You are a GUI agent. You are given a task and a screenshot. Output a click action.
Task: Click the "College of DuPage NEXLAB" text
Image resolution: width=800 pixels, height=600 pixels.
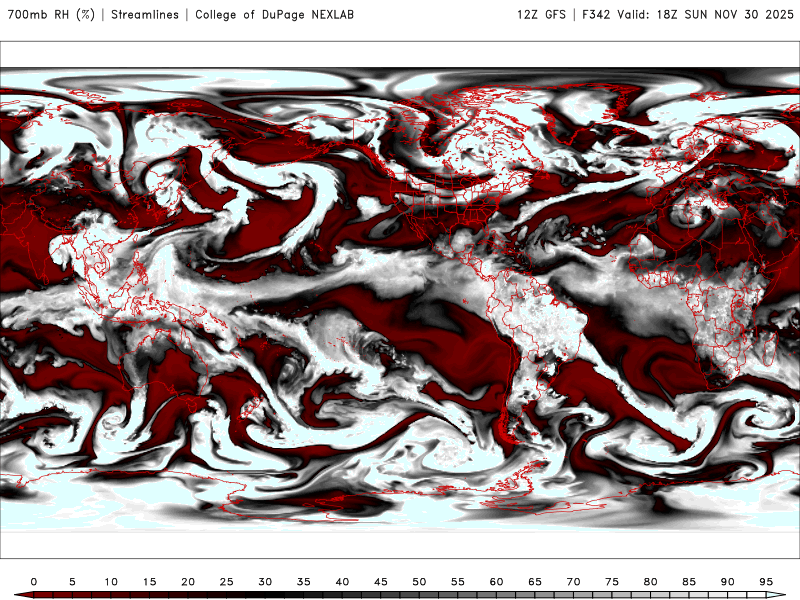pos(274,15)
